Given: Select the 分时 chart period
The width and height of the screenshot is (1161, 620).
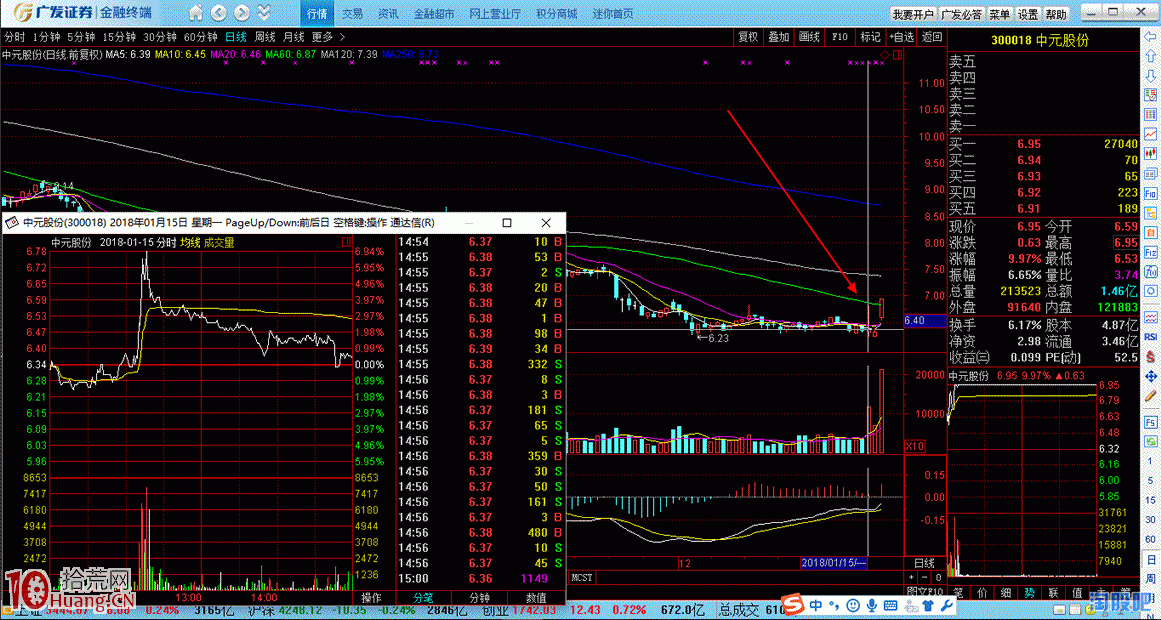Looking at the screenshot, I should point(13,37).
